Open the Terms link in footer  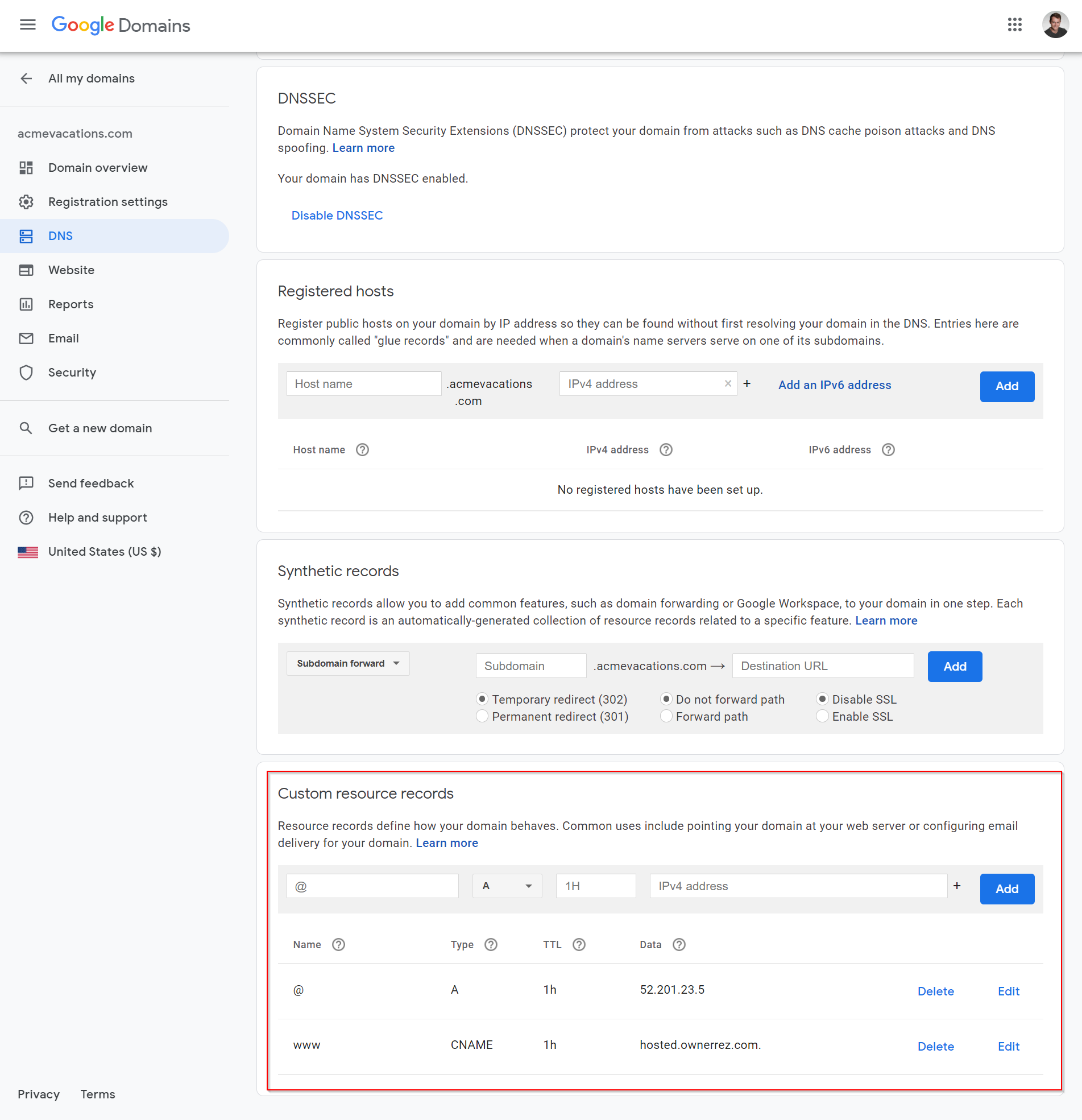pos(98,1094)
